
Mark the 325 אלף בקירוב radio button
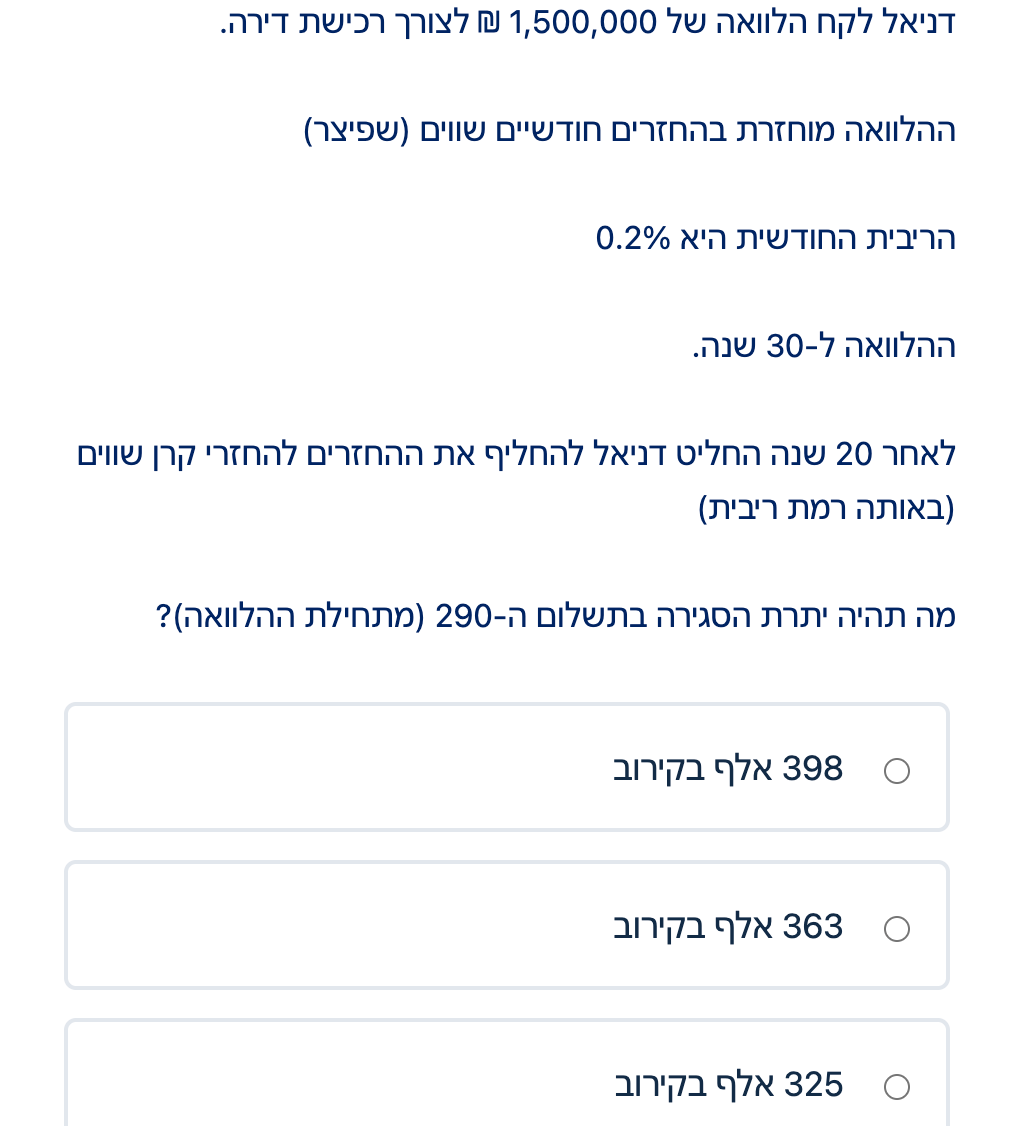point(897,1086)
